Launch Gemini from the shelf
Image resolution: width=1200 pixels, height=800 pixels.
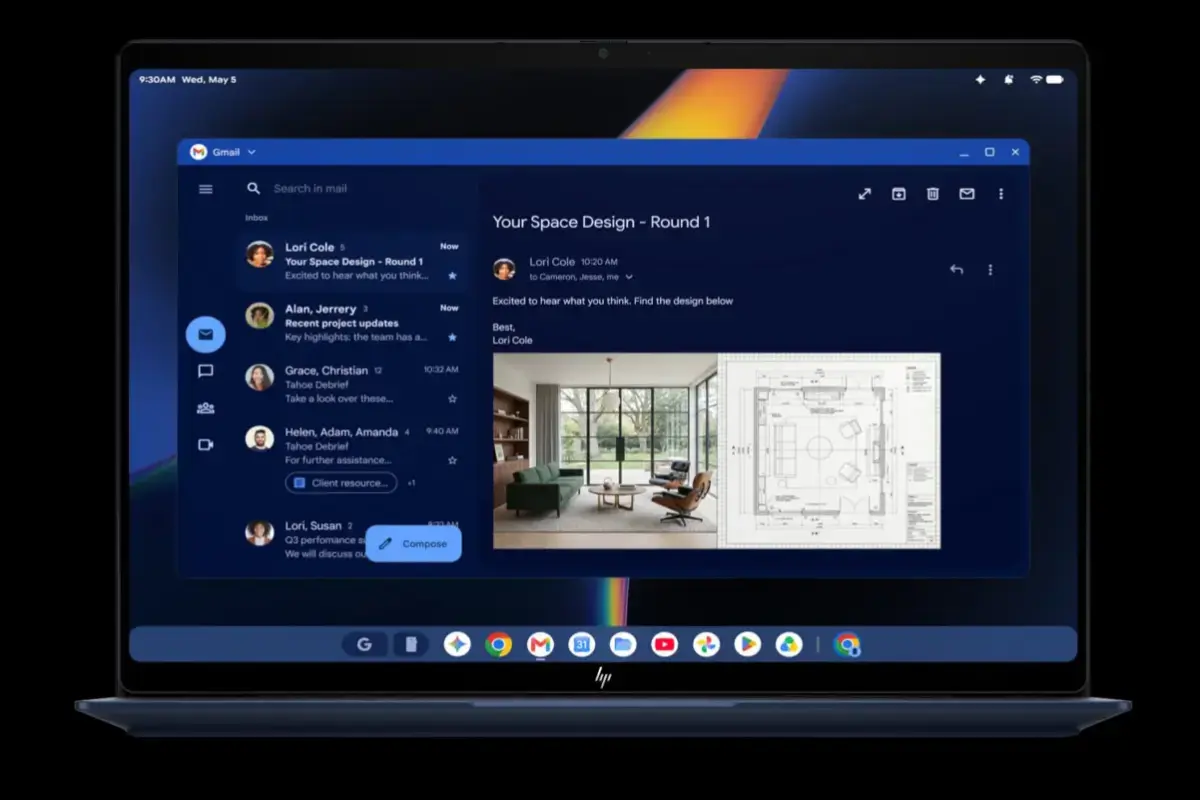[x=457, y=645]
